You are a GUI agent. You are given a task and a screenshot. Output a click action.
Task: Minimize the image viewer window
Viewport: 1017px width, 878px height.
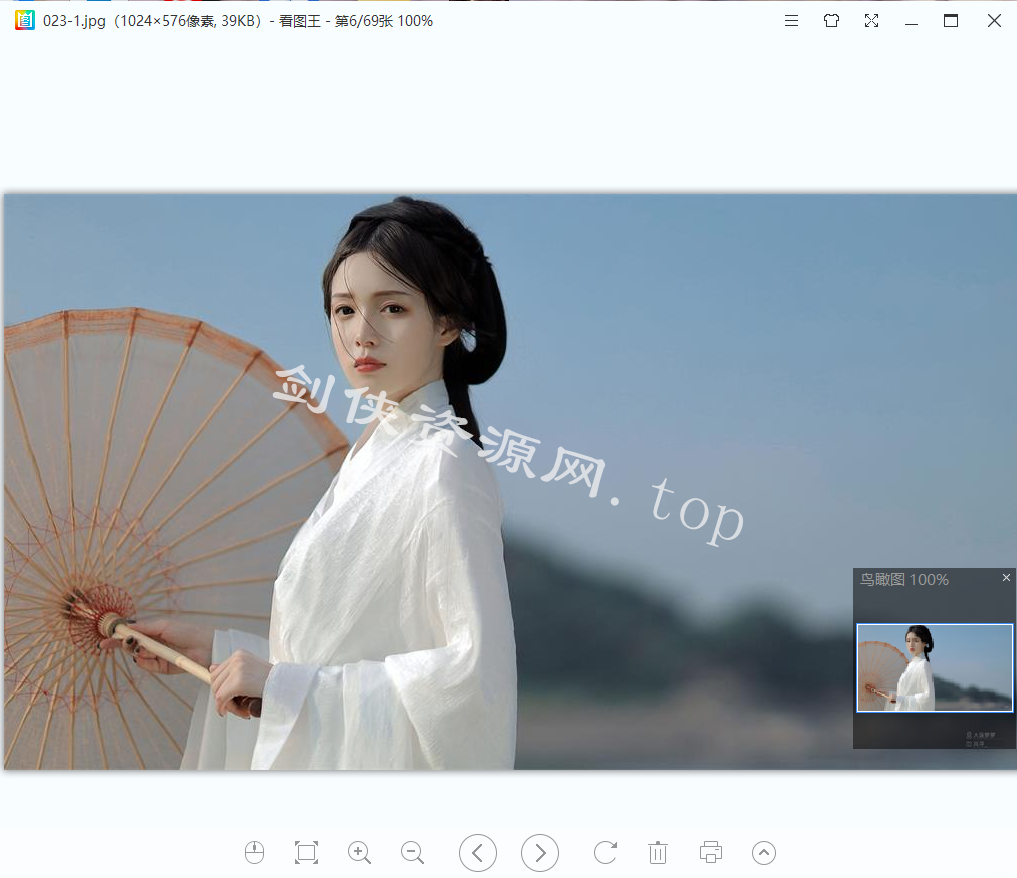(x=911, y=21)
